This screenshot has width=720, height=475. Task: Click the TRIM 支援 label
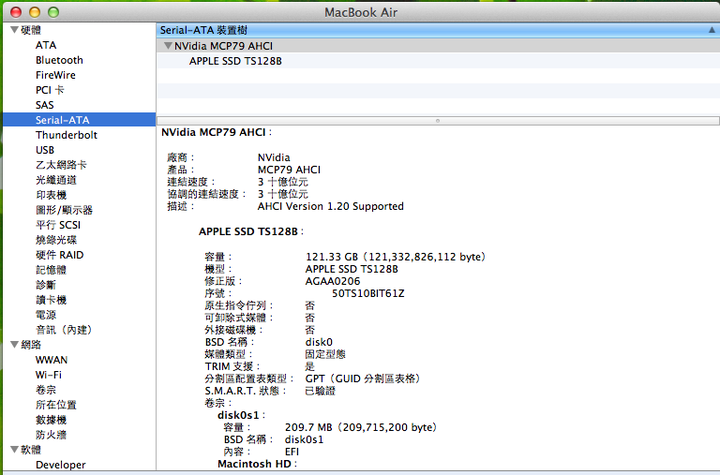pos(232,367)
